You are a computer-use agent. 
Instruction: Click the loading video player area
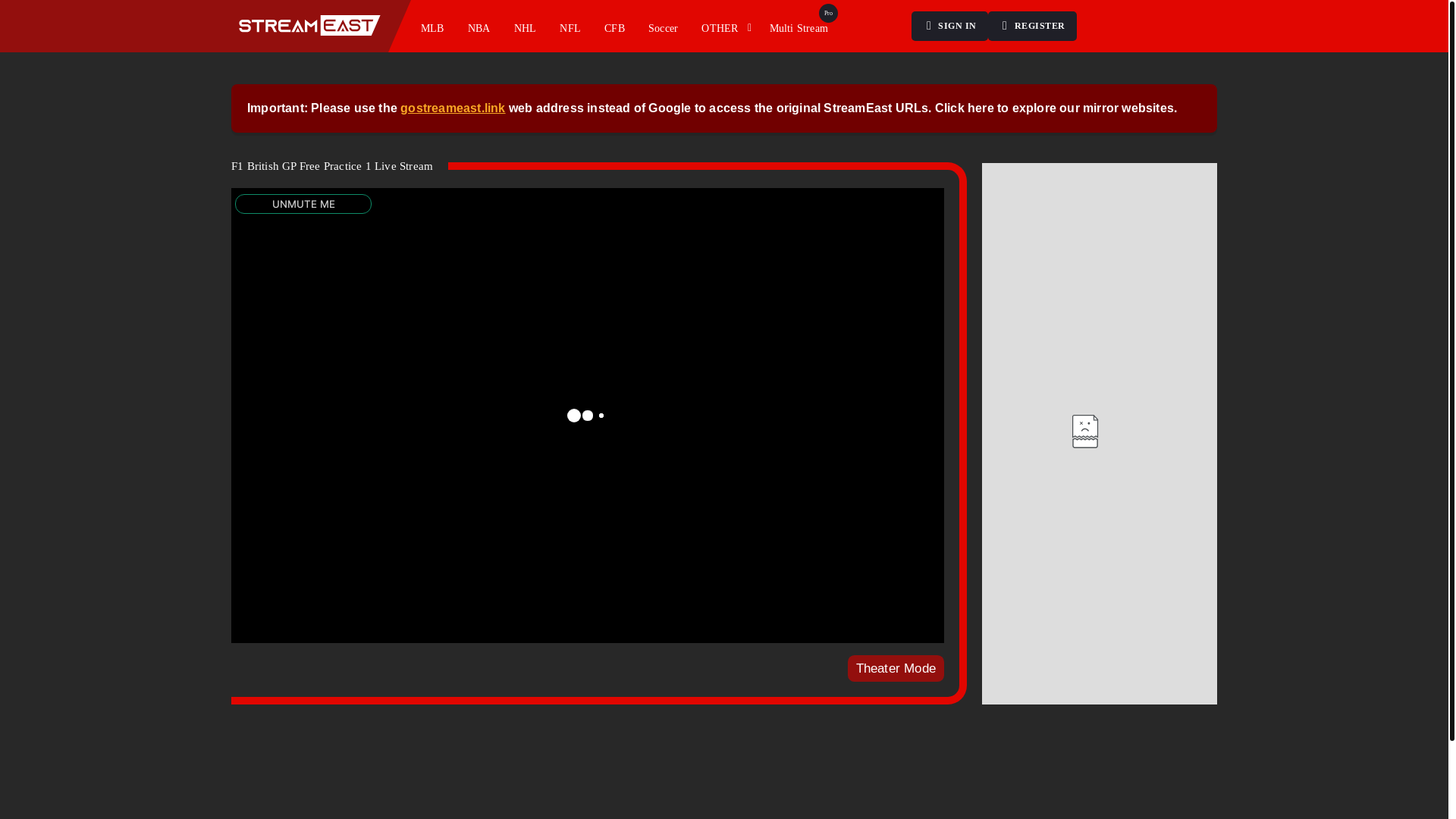(x=588, y=416)
